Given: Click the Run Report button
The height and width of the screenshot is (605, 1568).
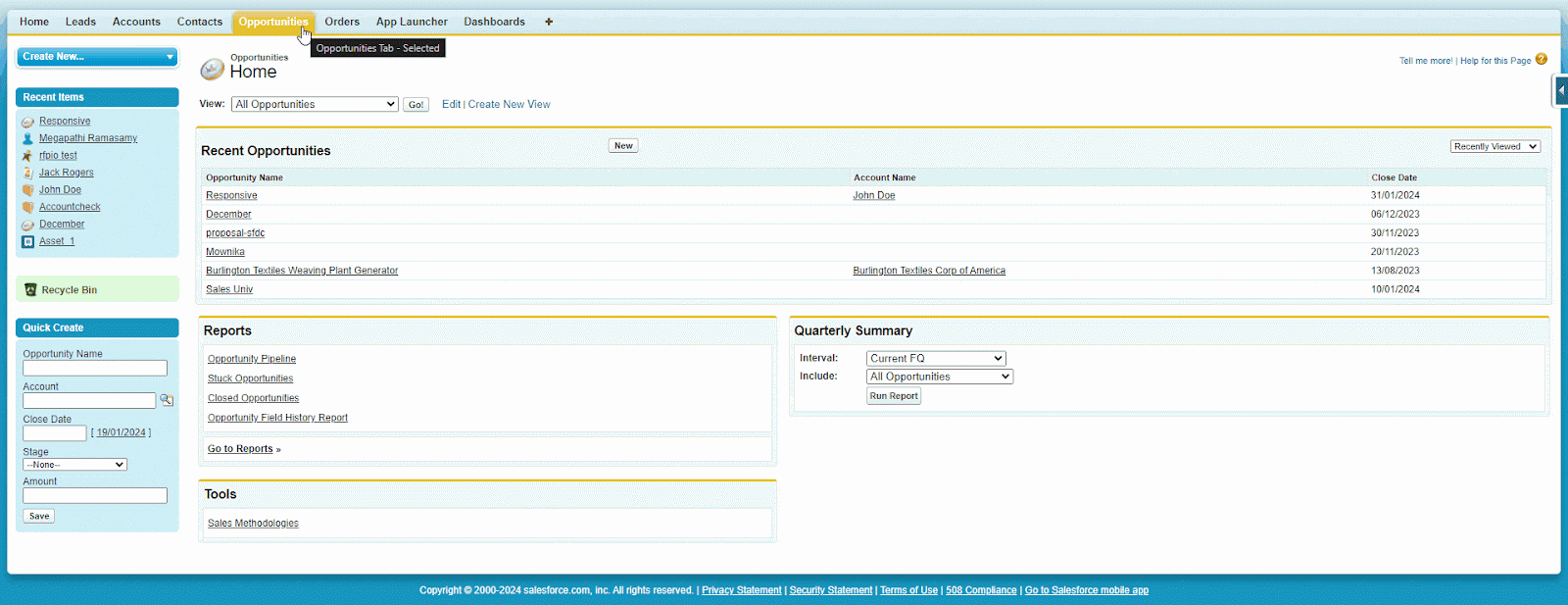Looking at the screenshot, I should coord(894,396).
